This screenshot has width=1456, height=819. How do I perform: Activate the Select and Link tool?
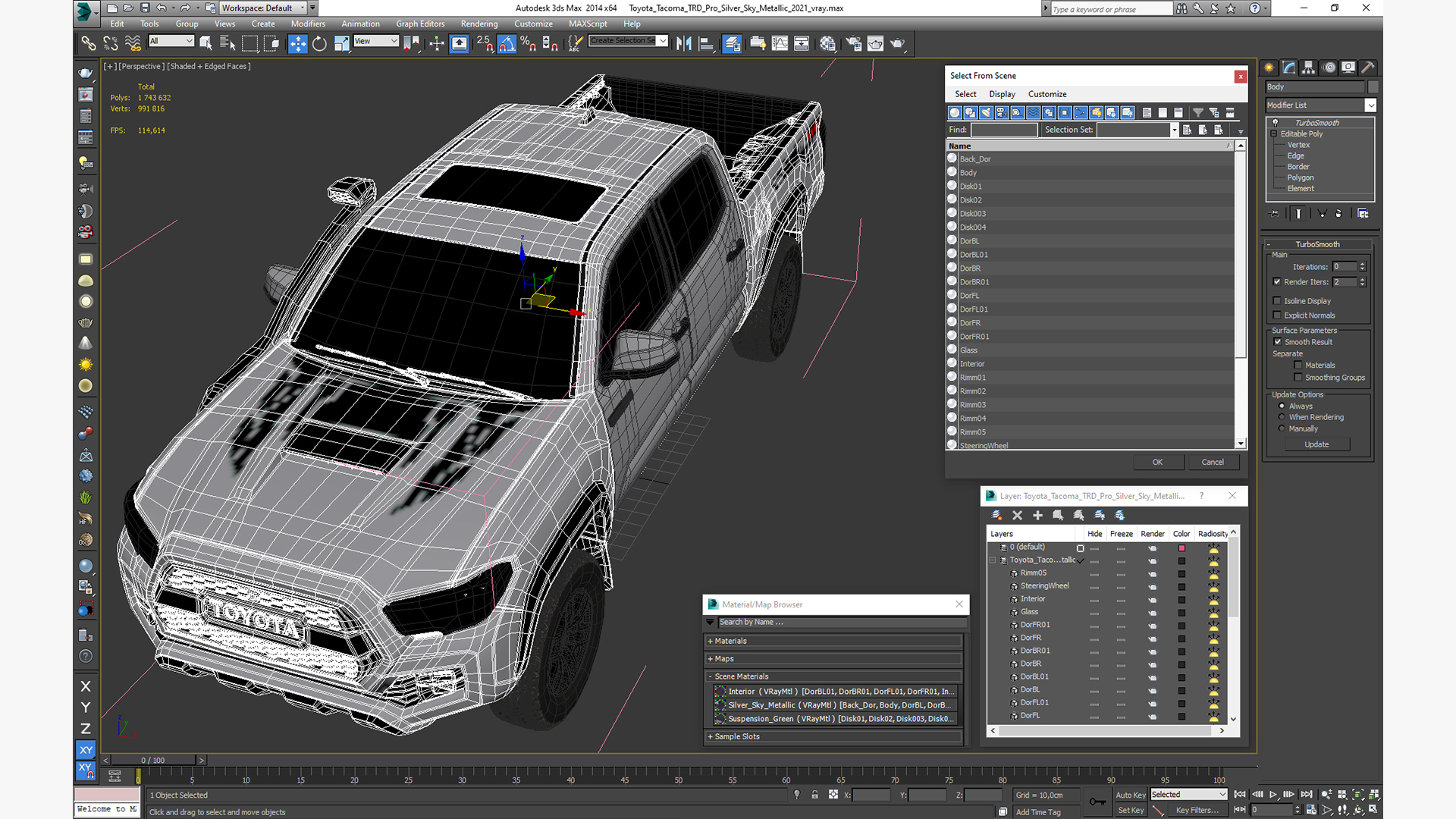pos(89,43)
